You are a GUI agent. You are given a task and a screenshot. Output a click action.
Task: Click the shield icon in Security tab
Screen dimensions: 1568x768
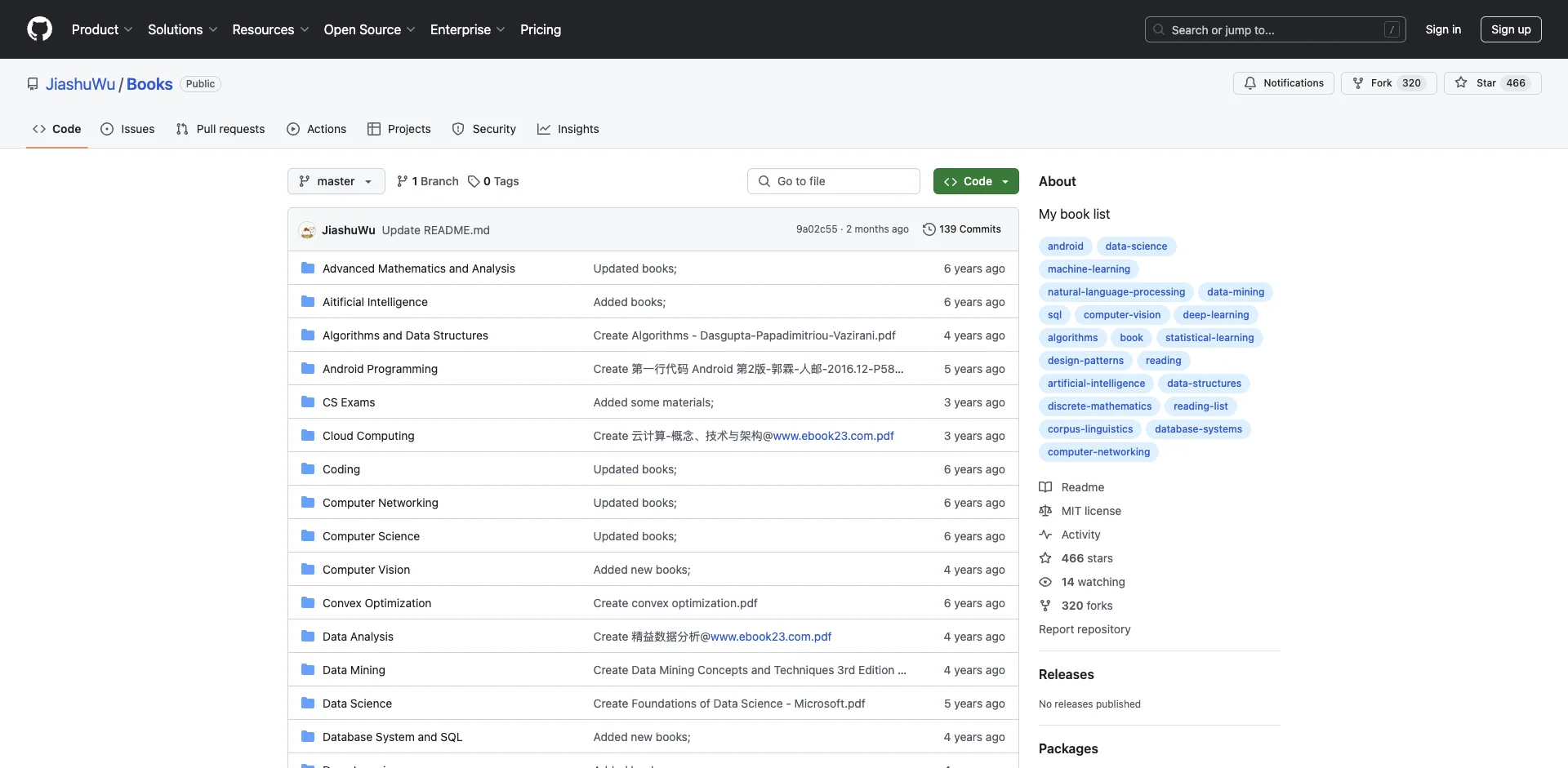458,129
